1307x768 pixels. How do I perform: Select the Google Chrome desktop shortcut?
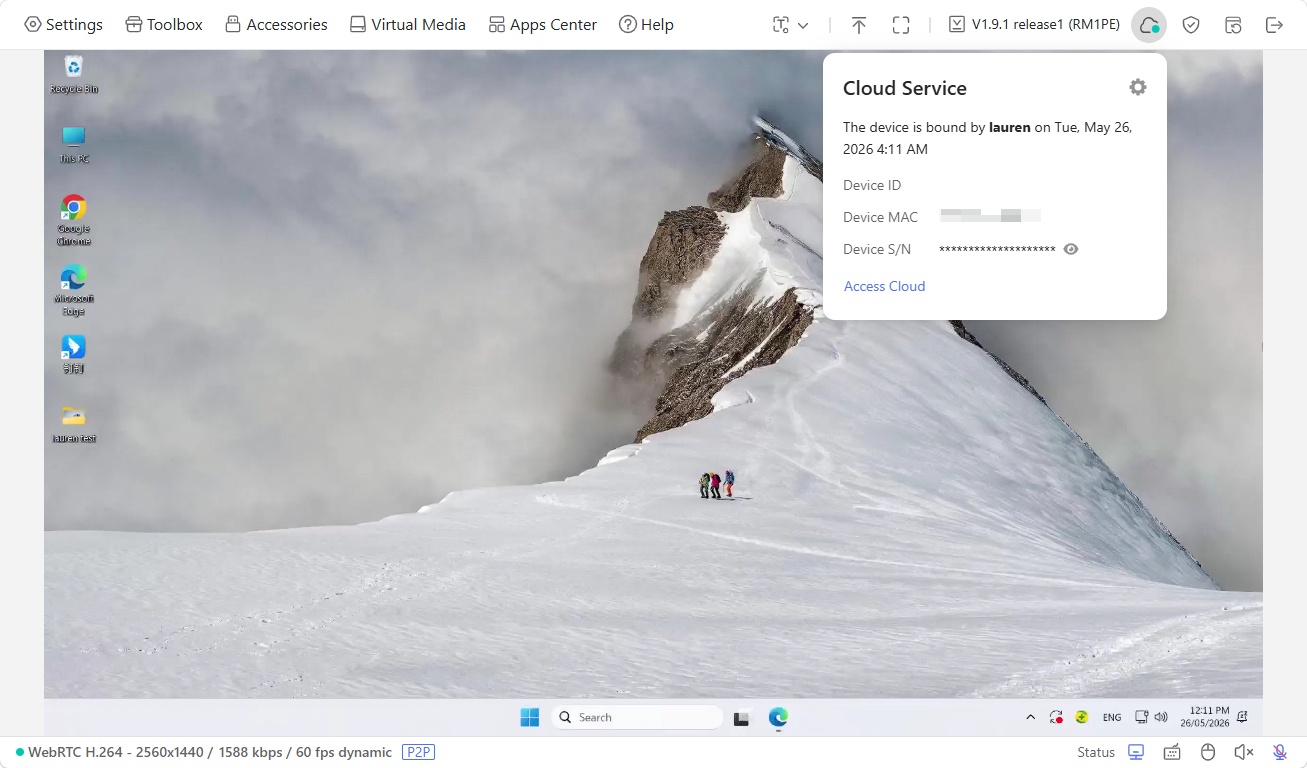tap(73, 221)
